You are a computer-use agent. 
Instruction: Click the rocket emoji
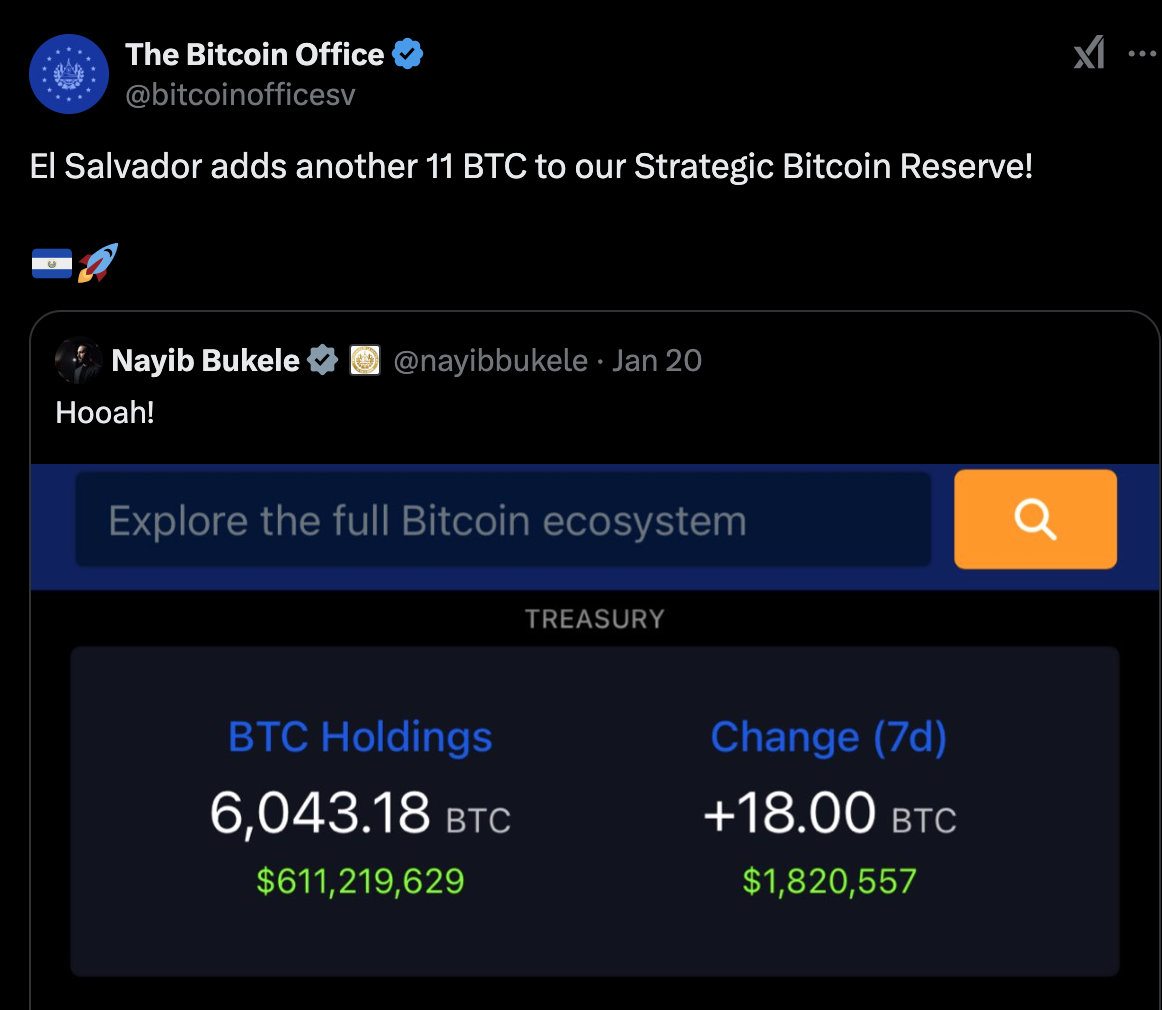[x=98, y=263]
